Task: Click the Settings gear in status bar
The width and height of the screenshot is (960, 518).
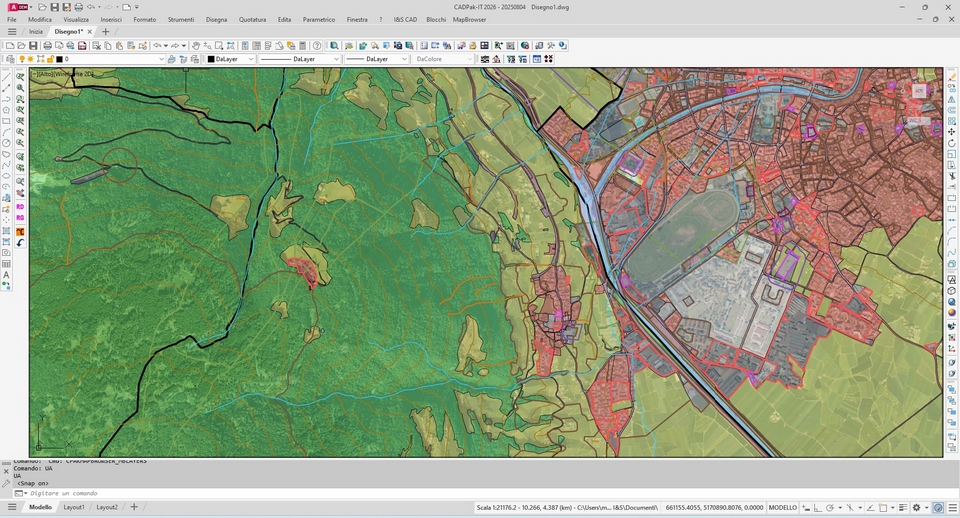Action: tap(916, 508)
